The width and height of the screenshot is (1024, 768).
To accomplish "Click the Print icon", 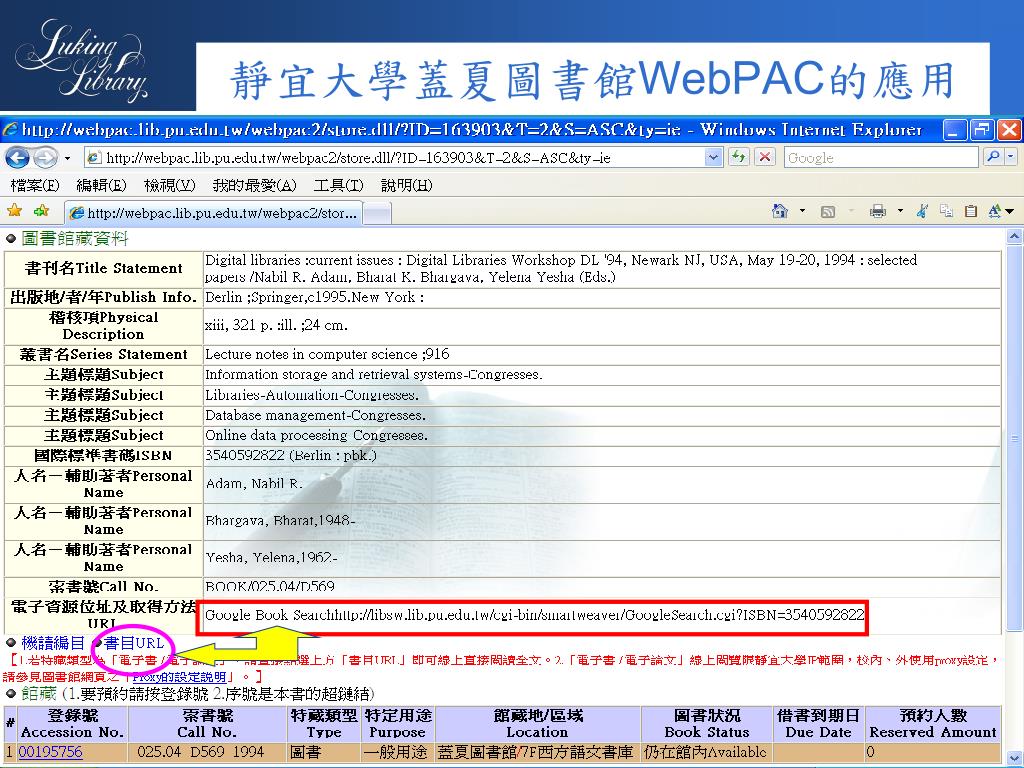I will (x=878, y=211).
